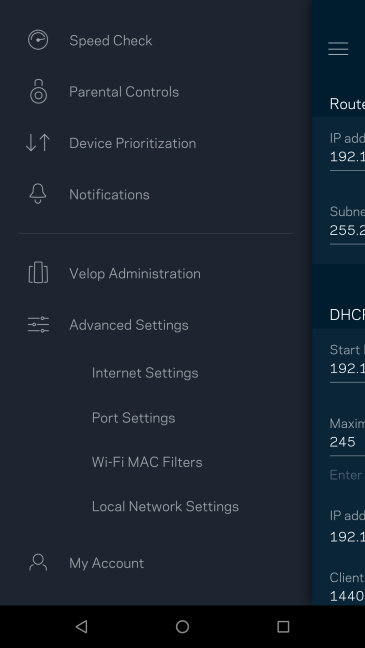Screen dimensions: 365x648
Task: Tap the maximum users field showing 245
Action: 347,442
